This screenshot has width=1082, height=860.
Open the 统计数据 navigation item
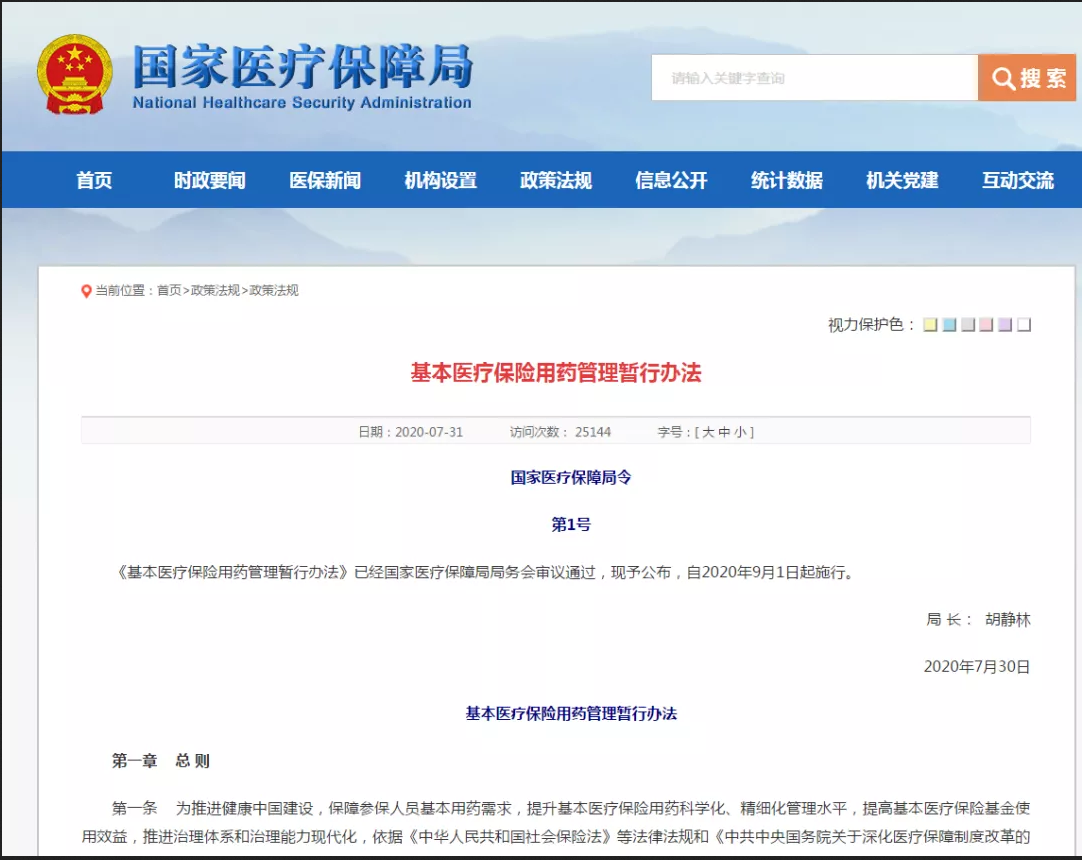click(787, 180)
